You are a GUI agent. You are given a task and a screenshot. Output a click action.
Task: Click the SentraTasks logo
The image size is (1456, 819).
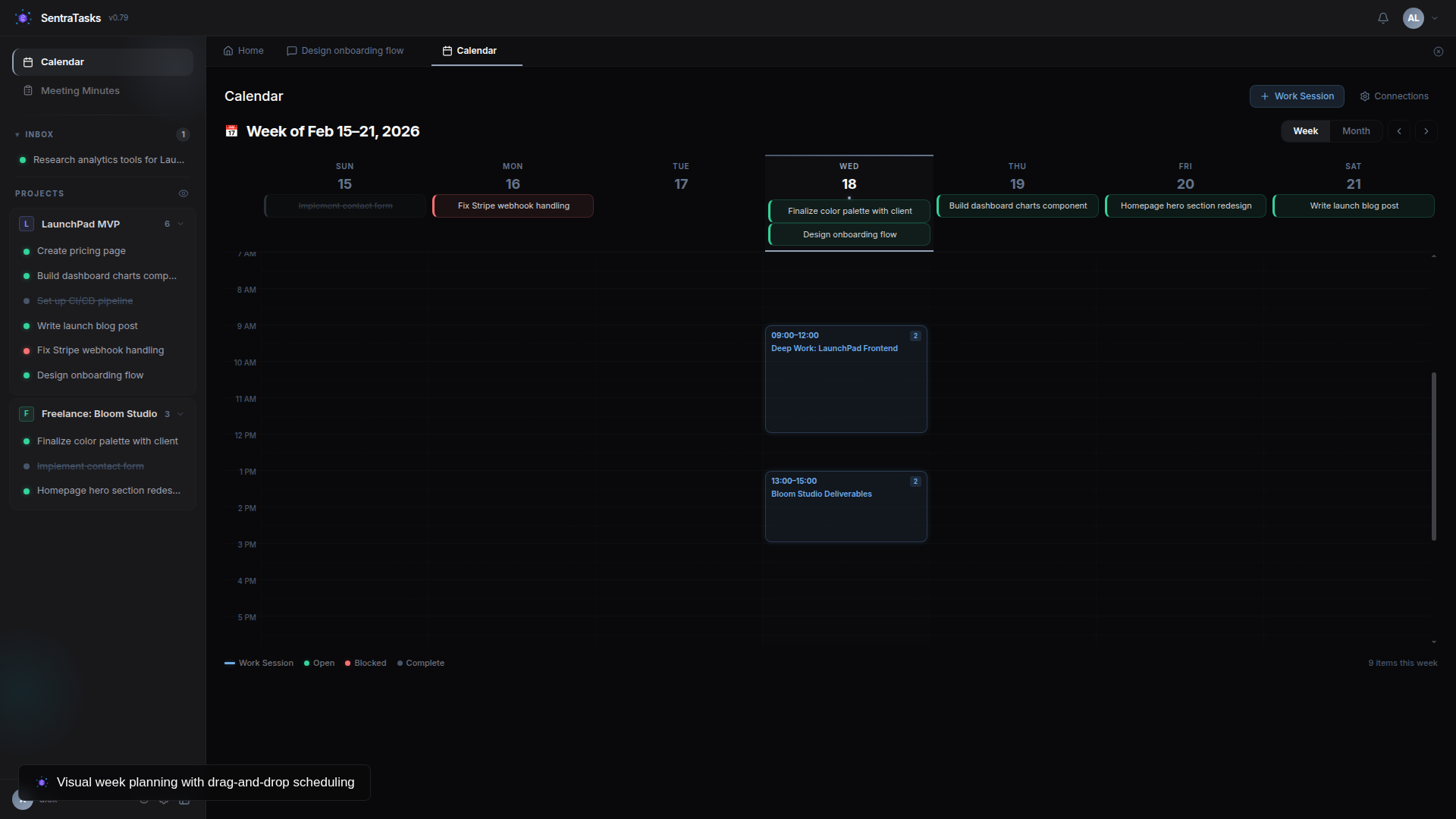coord(23,17)
